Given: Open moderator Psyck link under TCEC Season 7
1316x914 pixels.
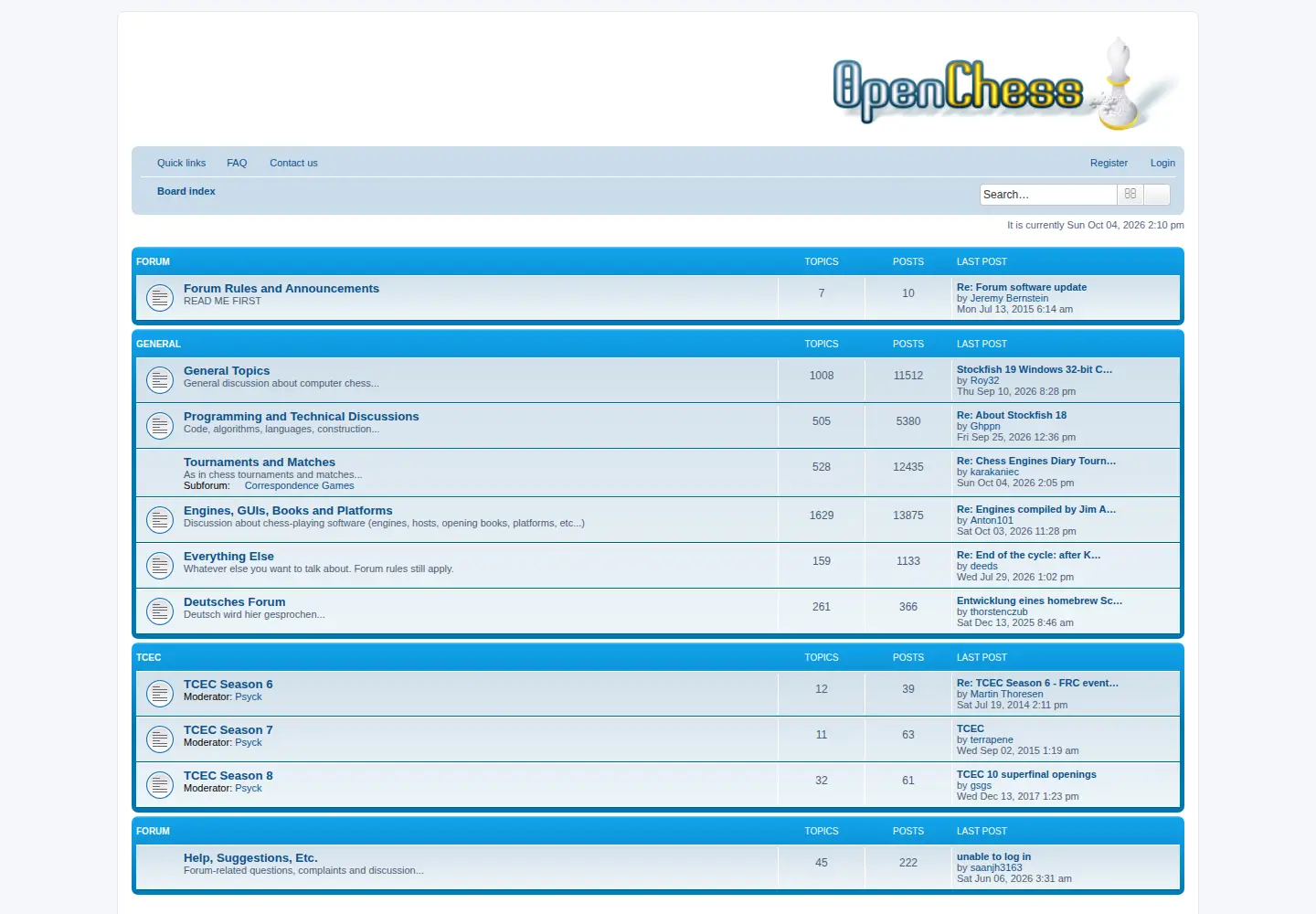Looking at the screenshot, I should tap(249, 742).
